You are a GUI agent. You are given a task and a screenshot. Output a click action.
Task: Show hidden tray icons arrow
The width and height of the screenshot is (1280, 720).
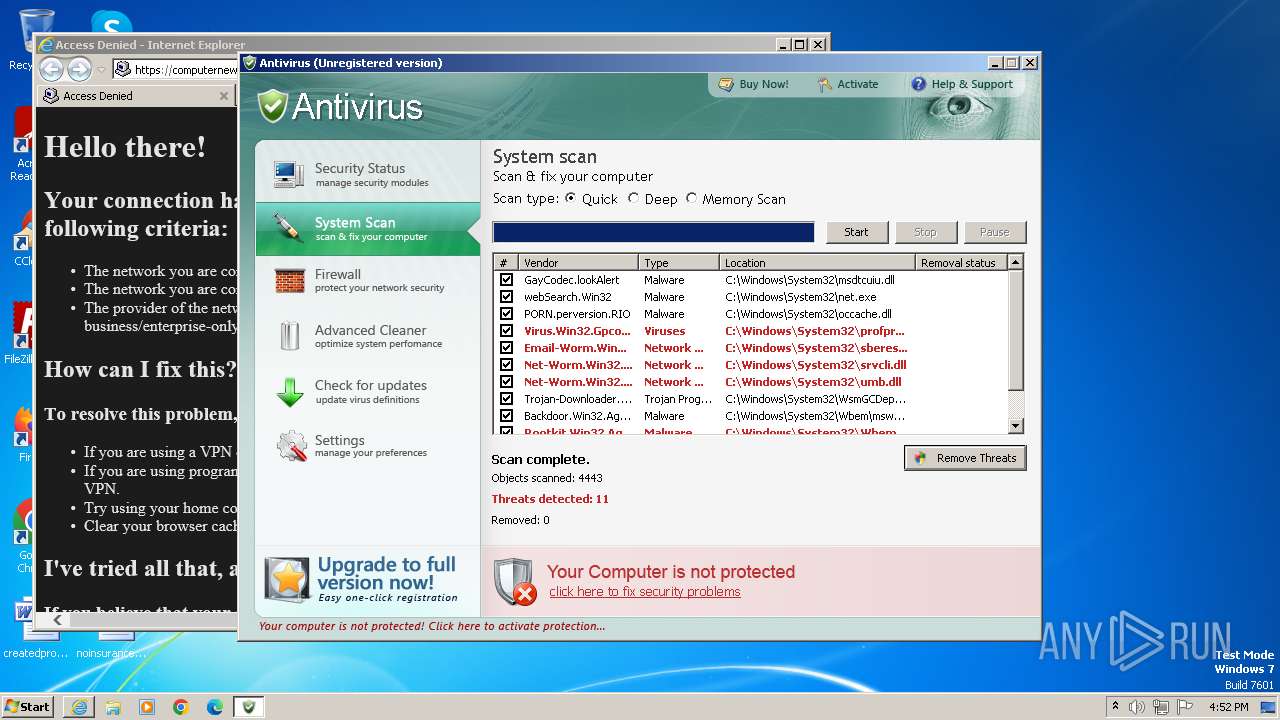pyautogui.click(x=1116, y=707)
